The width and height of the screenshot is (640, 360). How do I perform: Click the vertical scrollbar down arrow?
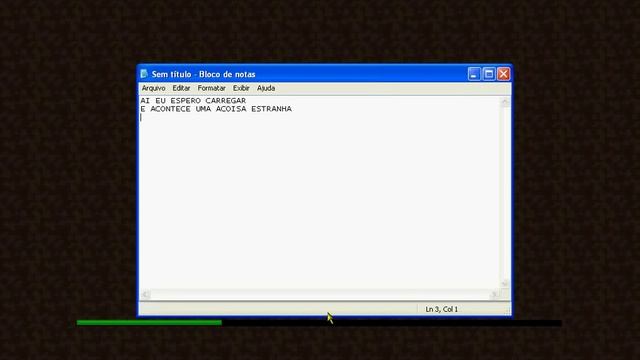click(505, 283)
